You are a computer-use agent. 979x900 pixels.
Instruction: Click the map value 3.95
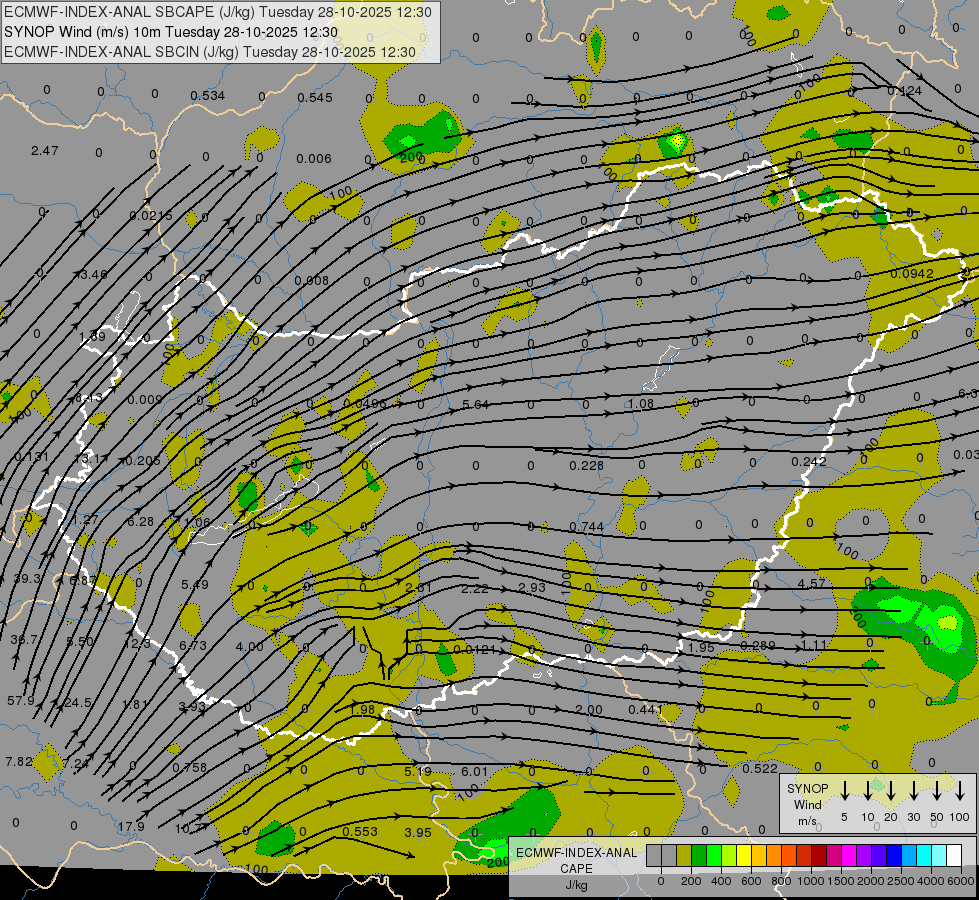418,833
